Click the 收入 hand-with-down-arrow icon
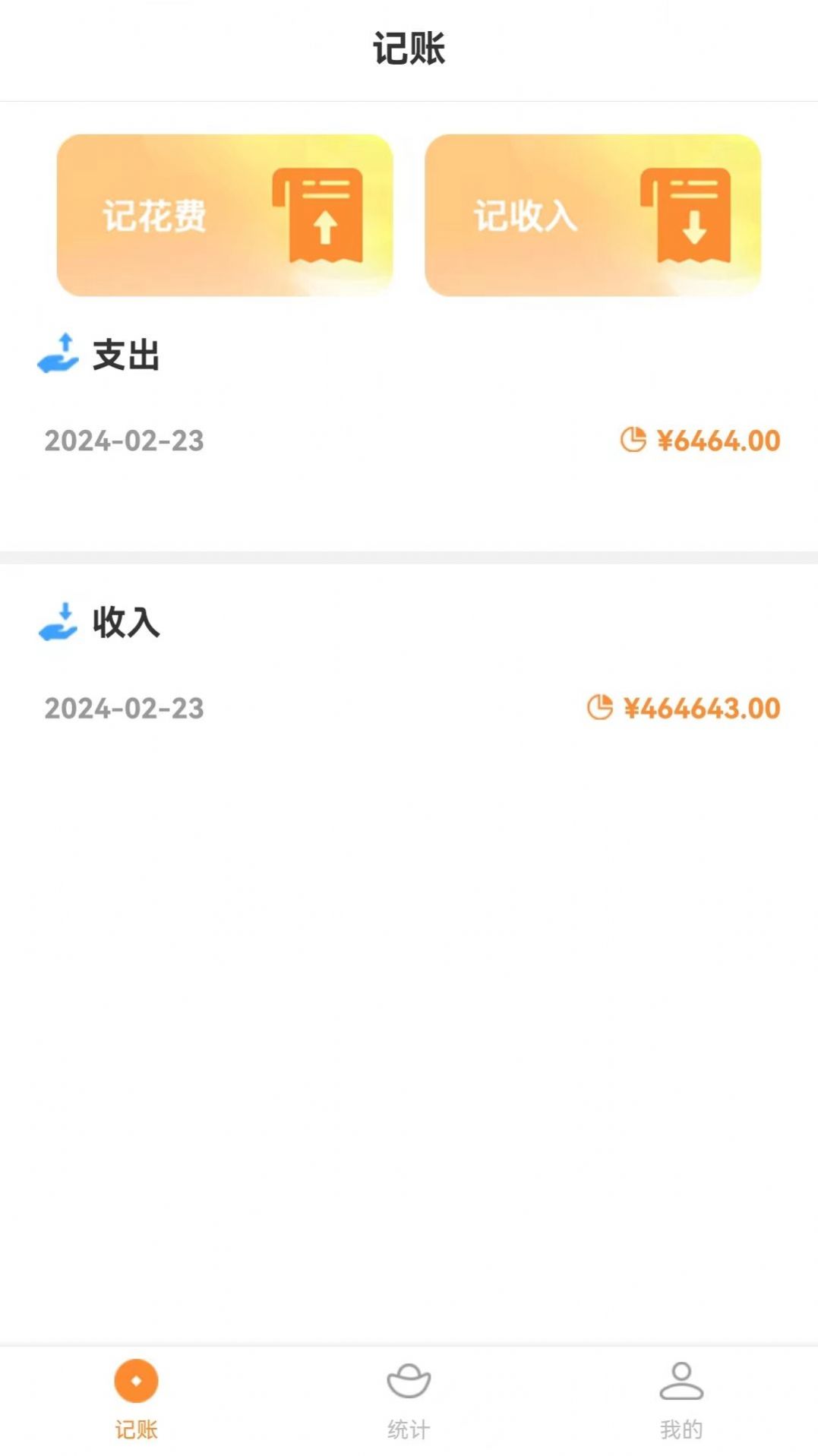 click(58, 622)
